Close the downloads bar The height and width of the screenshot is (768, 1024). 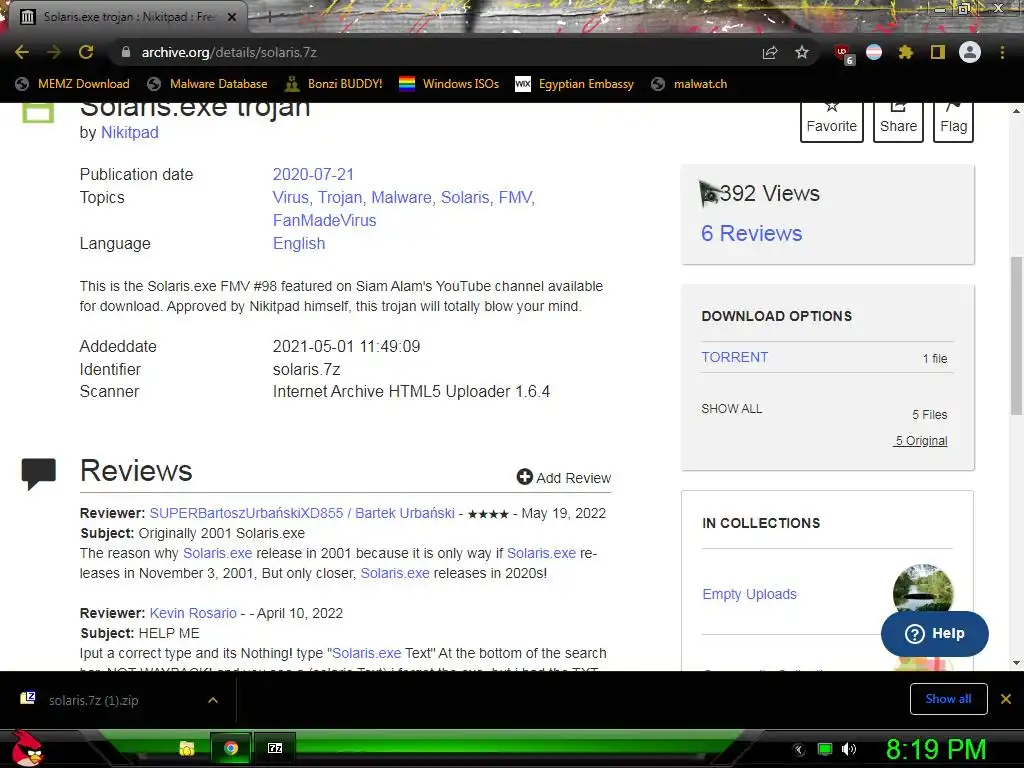pos(1006,699)
